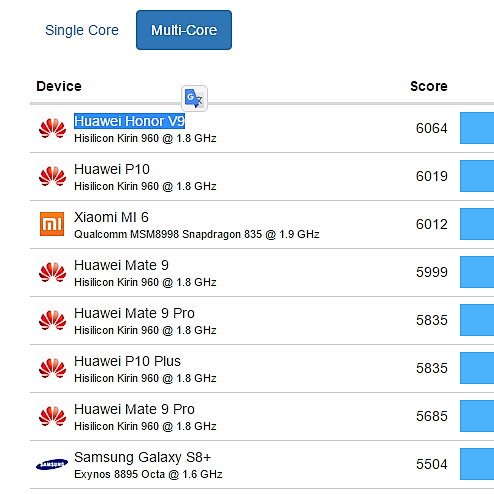Click Kirin 960 text under Huawei Honor V9
Image resolution: width=494 pixels, height=494 pixels.
coord(145,138)
